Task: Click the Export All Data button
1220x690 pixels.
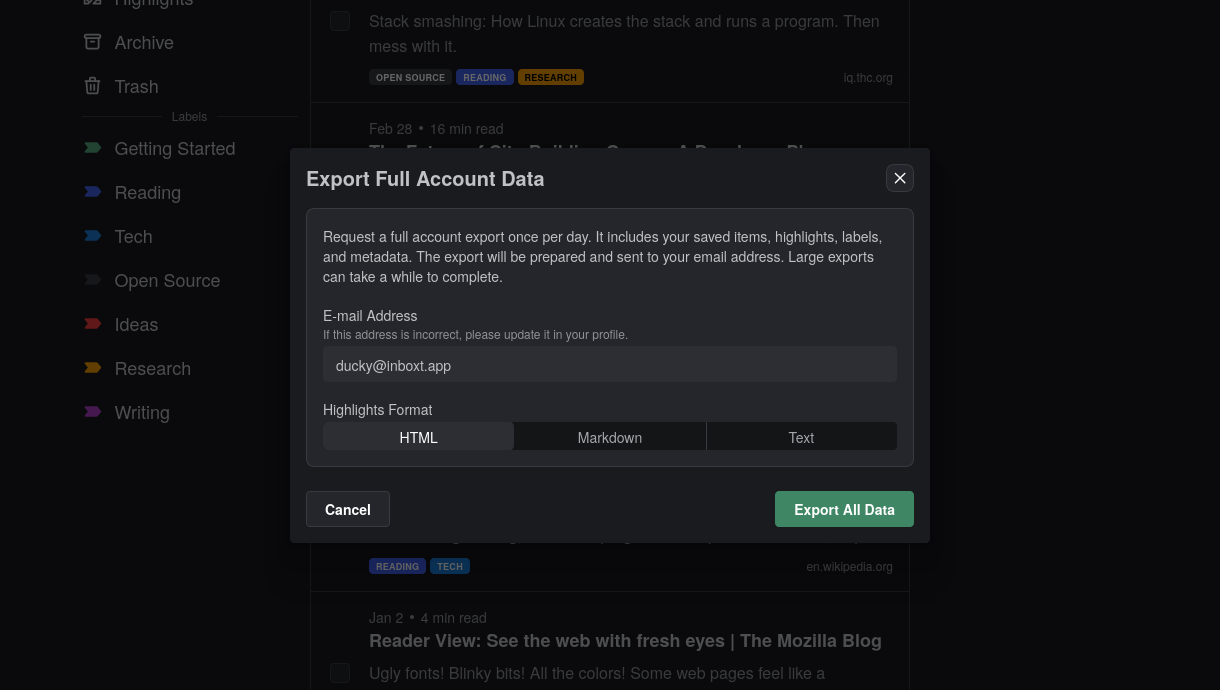Action: (844, 509)
